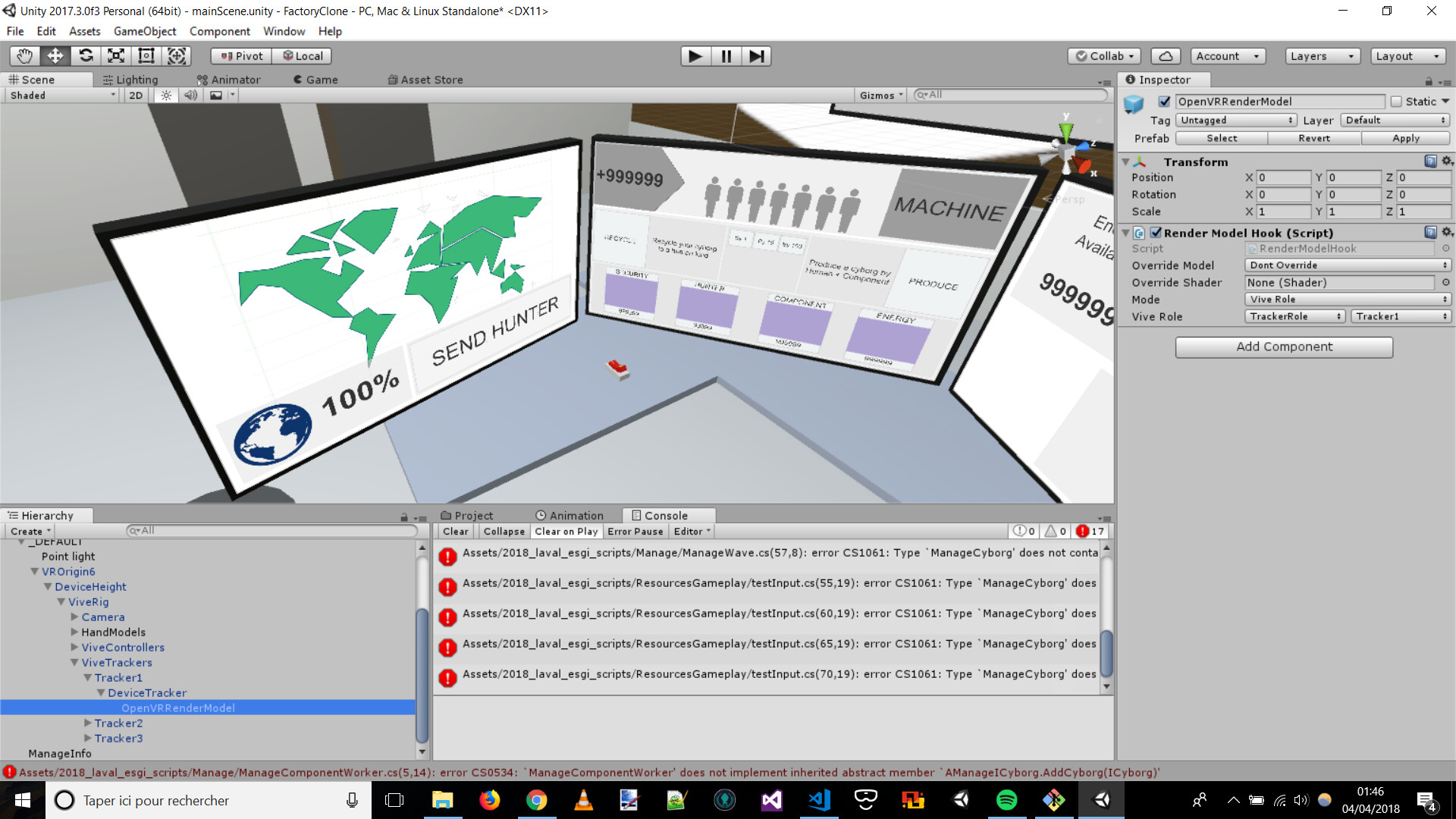Select the Scale tool icon
The height and width of the screenshot is (819, 1456).
tap(116, 55)
